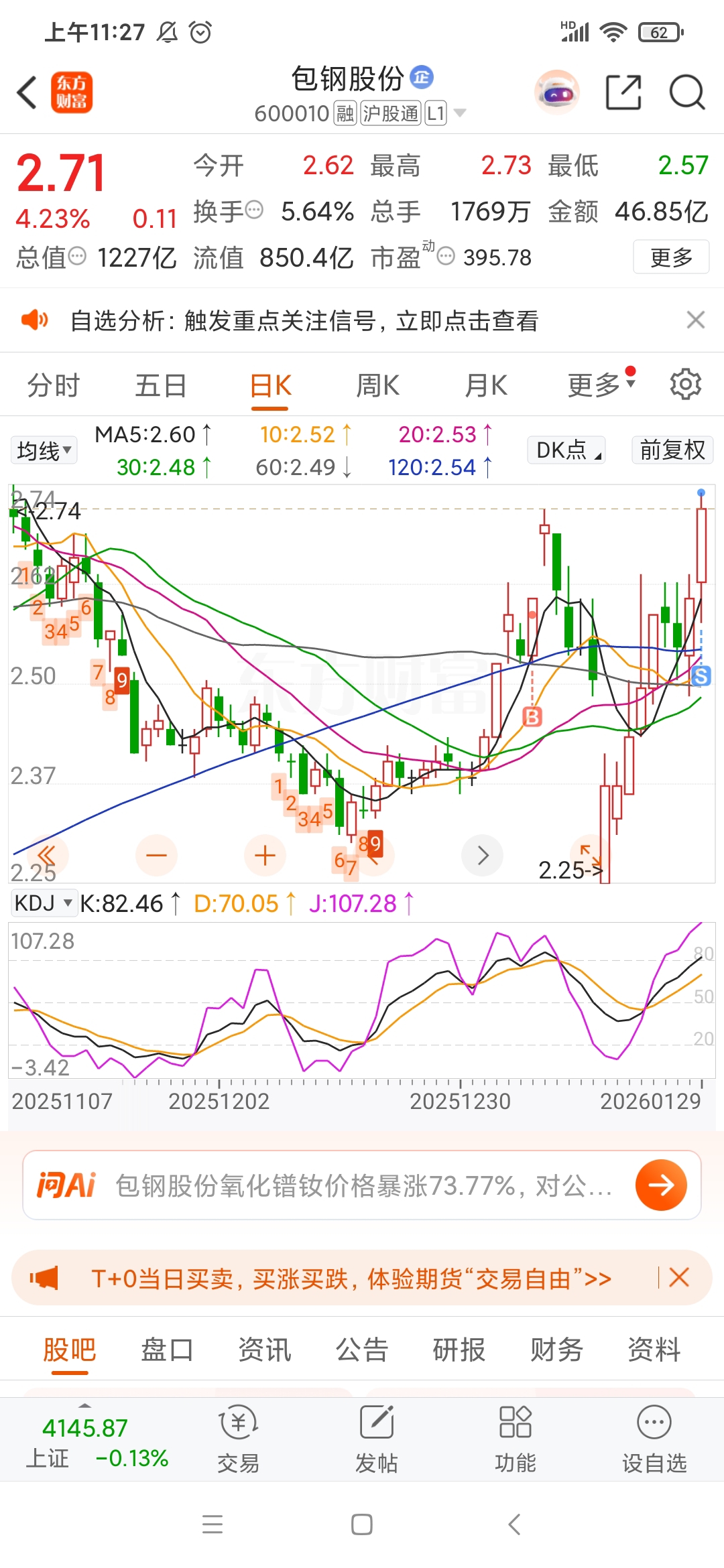Switch to the 分时 chart tab
The width and height of the screenshot is (724, 1568).
(53, 386)
